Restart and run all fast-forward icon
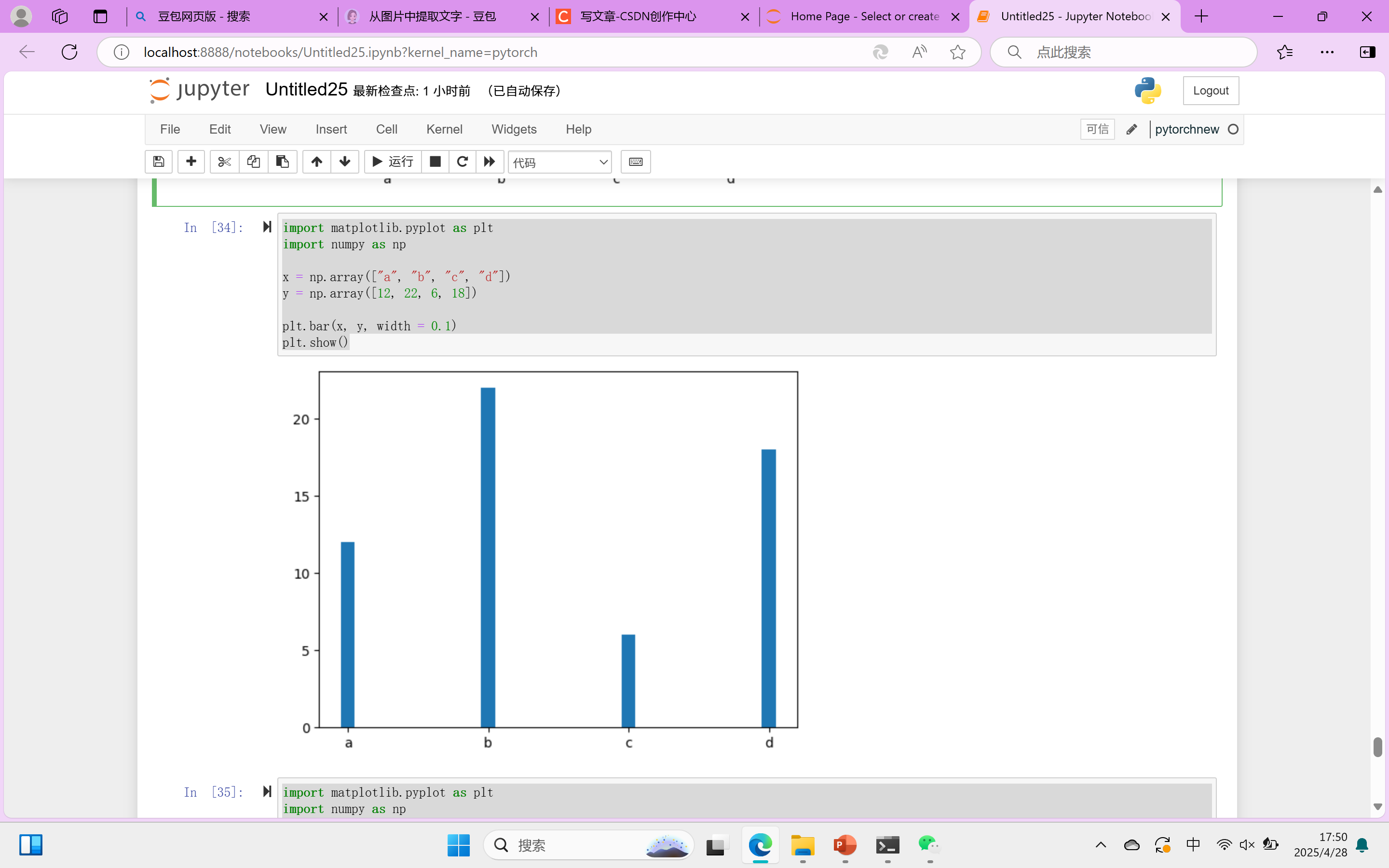This screenshot has width=1389, height=868. point(489,162)
